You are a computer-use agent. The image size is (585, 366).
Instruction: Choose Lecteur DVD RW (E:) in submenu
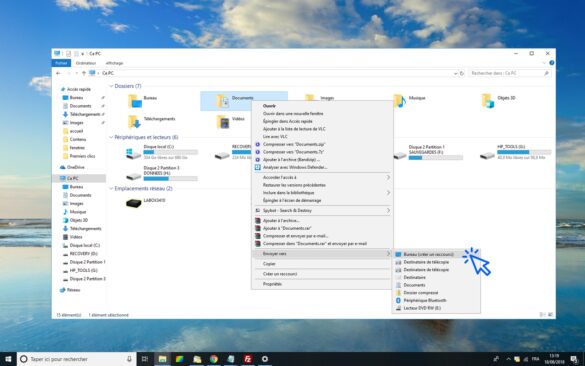422,308
